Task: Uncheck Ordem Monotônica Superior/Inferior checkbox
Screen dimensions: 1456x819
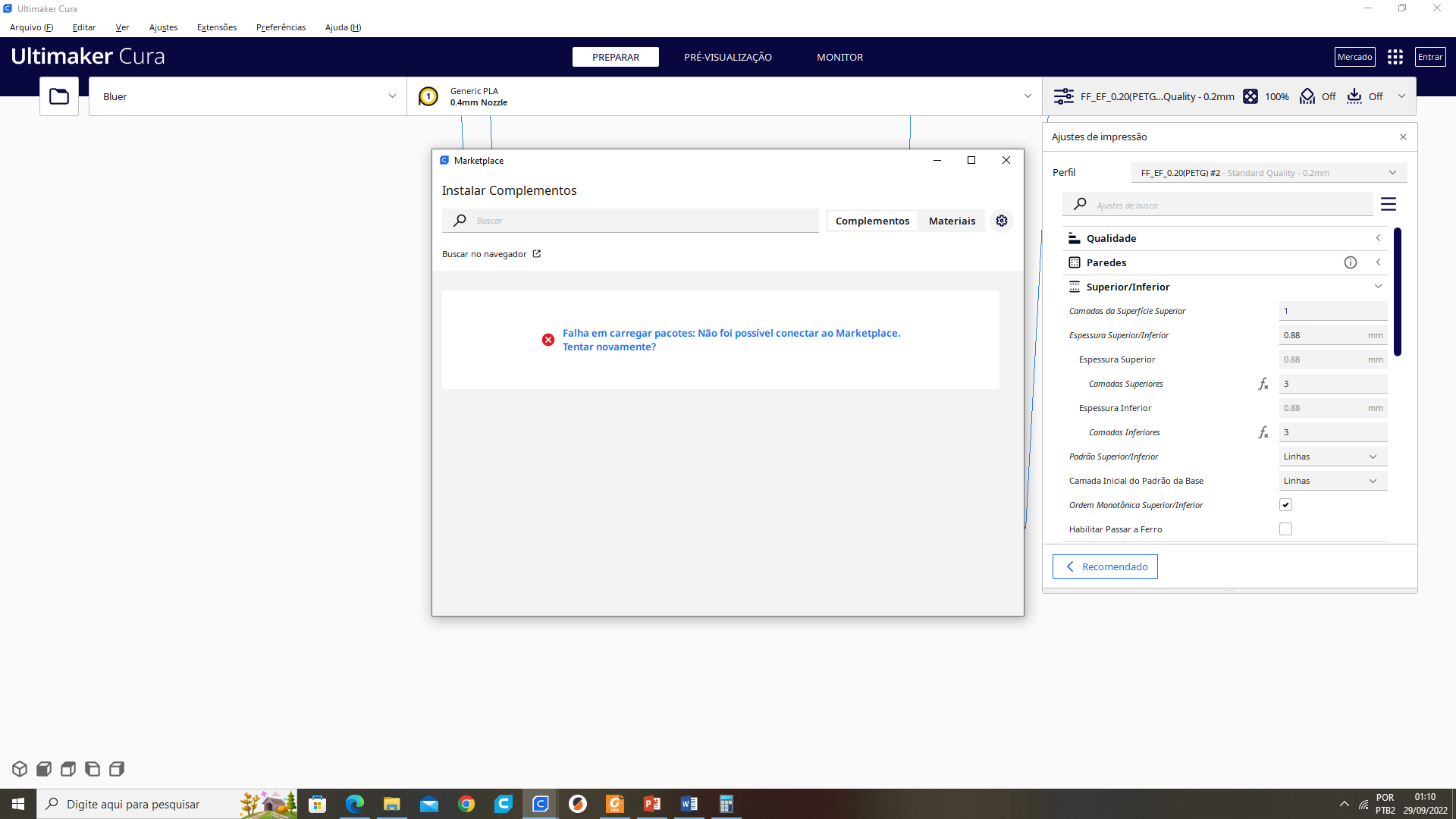Action: 1285,505
